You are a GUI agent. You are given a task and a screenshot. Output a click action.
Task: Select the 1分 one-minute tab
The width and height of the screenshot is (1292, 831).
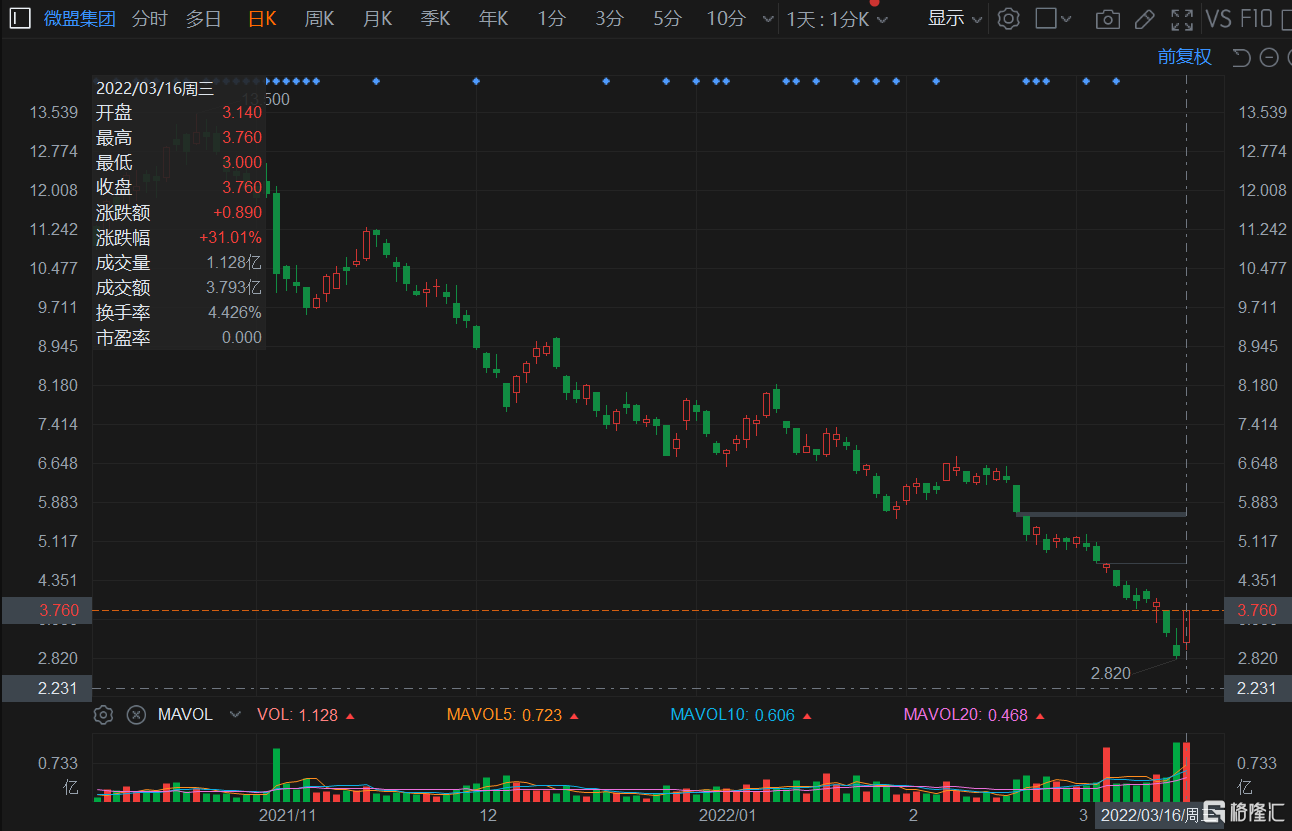(551, 18)
